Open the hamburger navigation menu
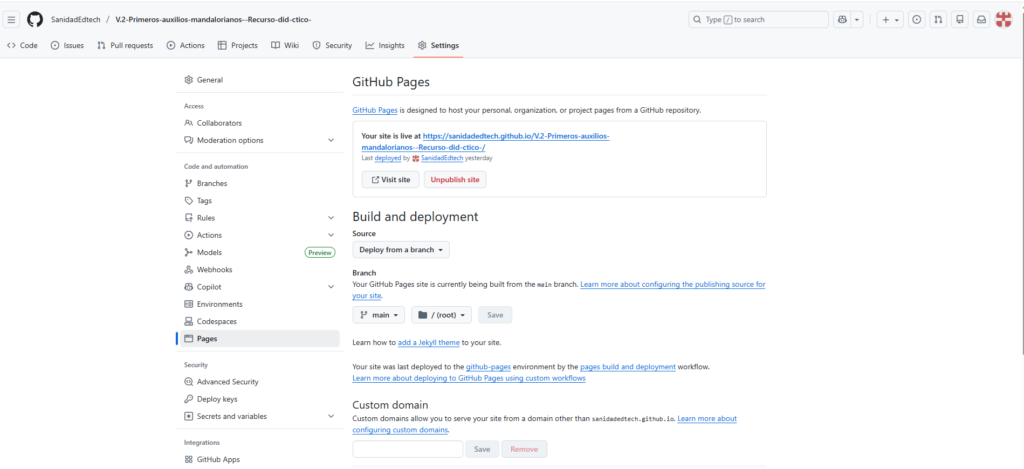 tap(12, 19)
